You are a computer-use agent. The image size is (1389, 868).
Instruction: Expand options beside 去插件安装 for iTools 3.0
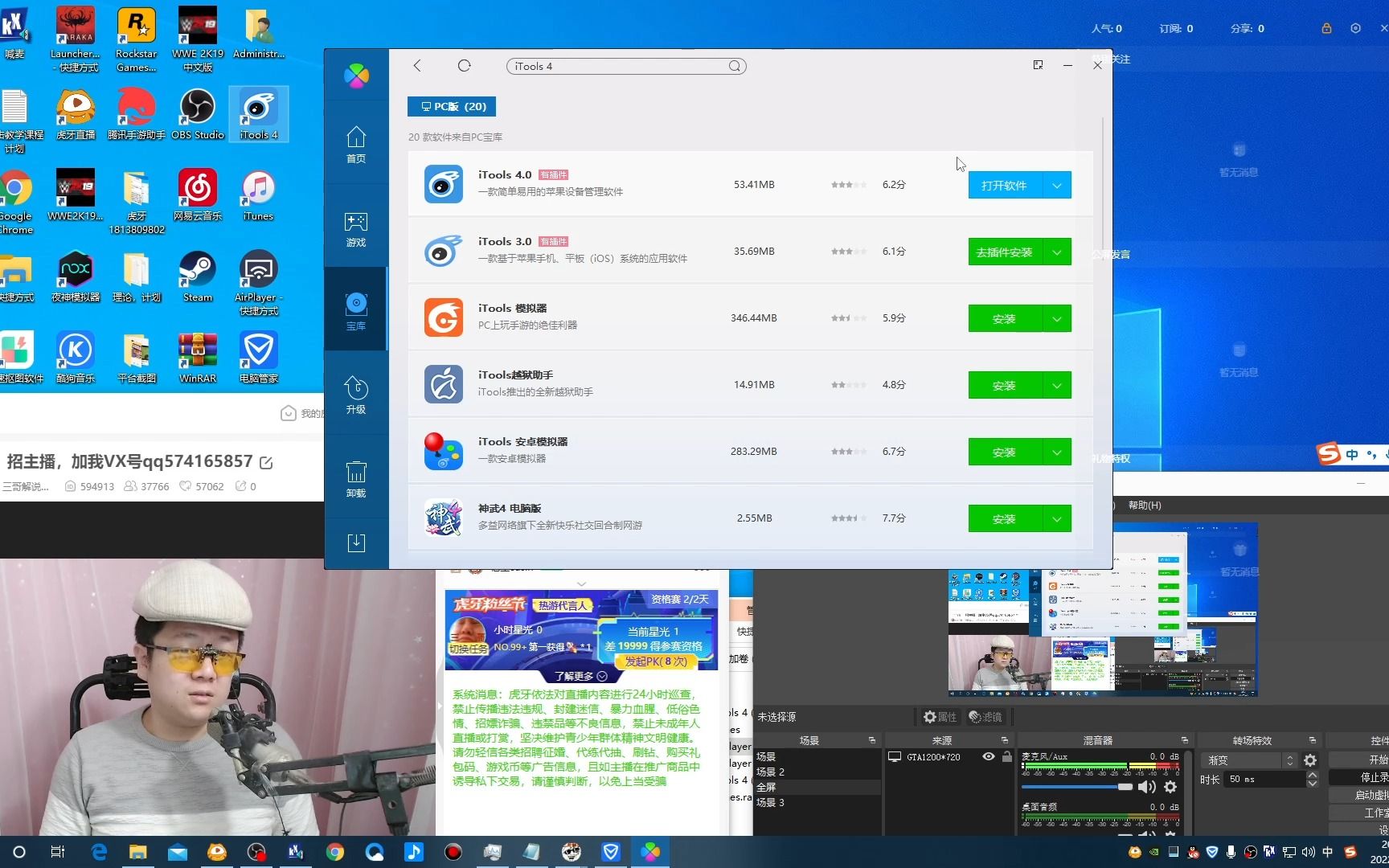click(x=1057, y=252)
